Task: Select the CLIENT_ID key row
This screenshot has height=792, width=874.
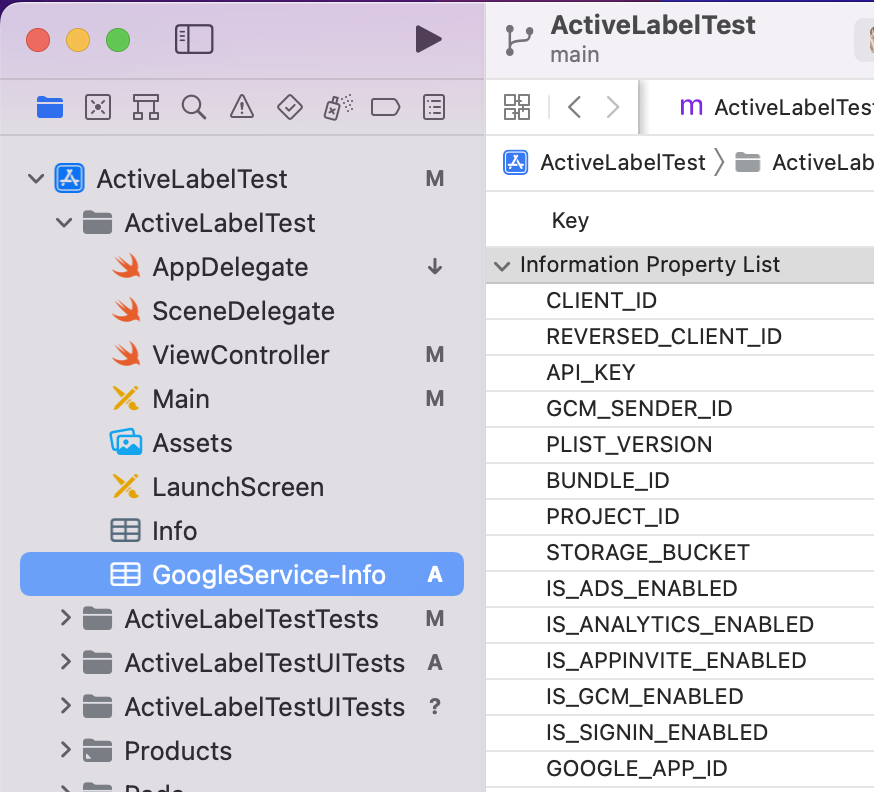Action: (x=680, y=301)
